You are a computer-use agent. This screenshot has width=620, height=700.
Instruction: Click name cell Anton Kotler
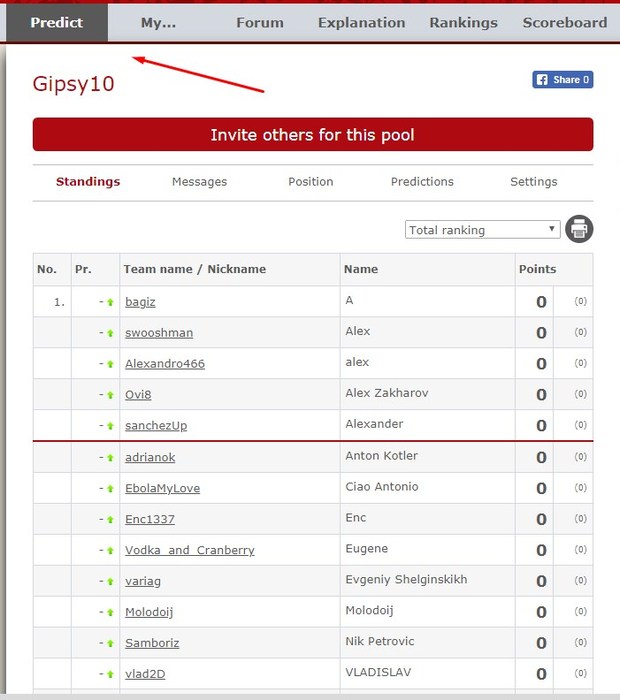(382, 456)
